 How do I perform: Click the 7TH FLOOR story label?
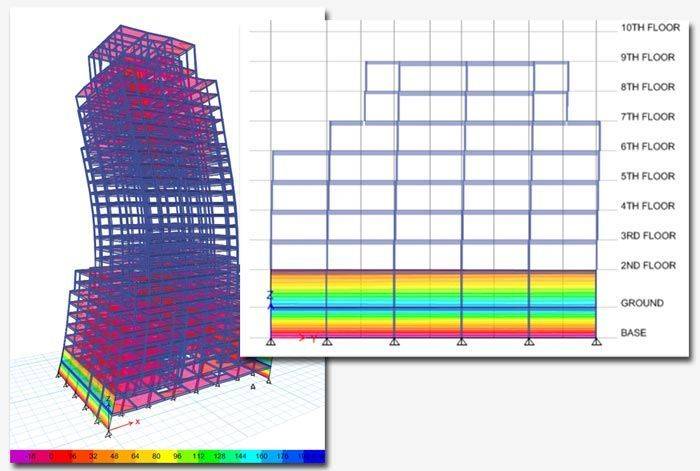[648, 117]
